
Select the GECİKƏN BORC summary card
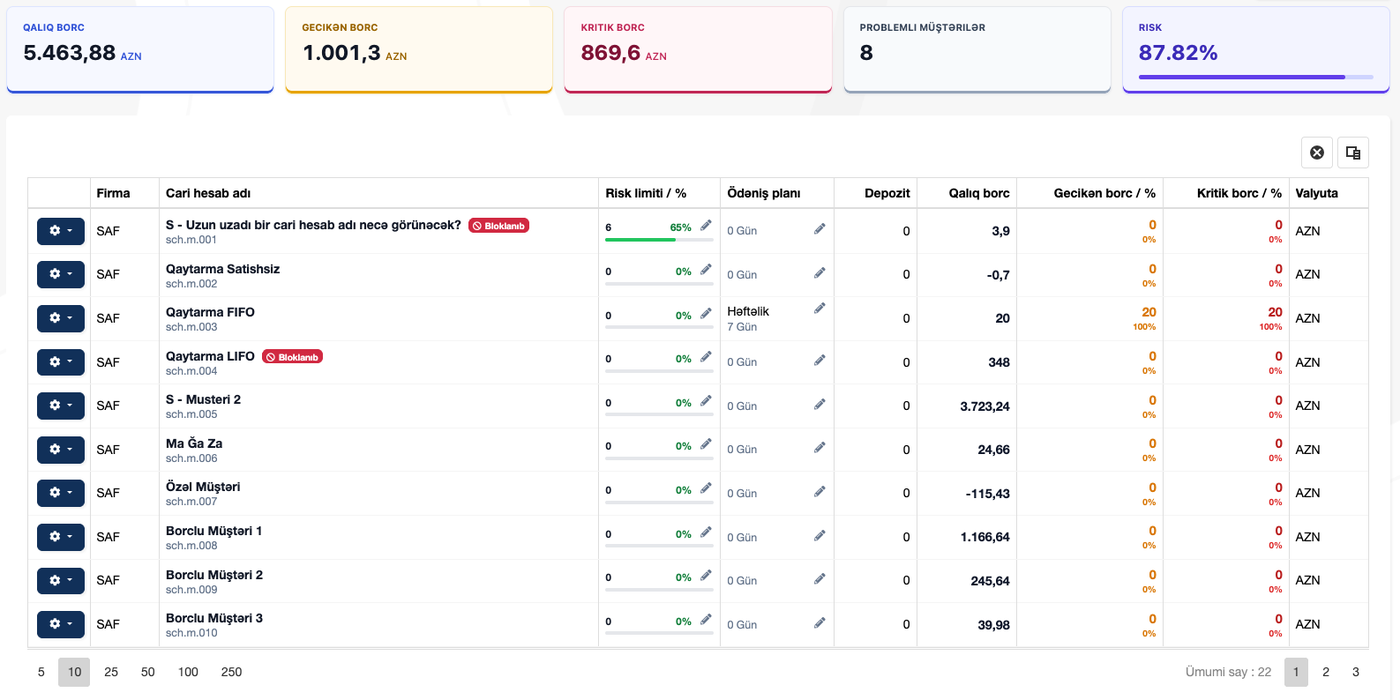[x=419, y=50]
